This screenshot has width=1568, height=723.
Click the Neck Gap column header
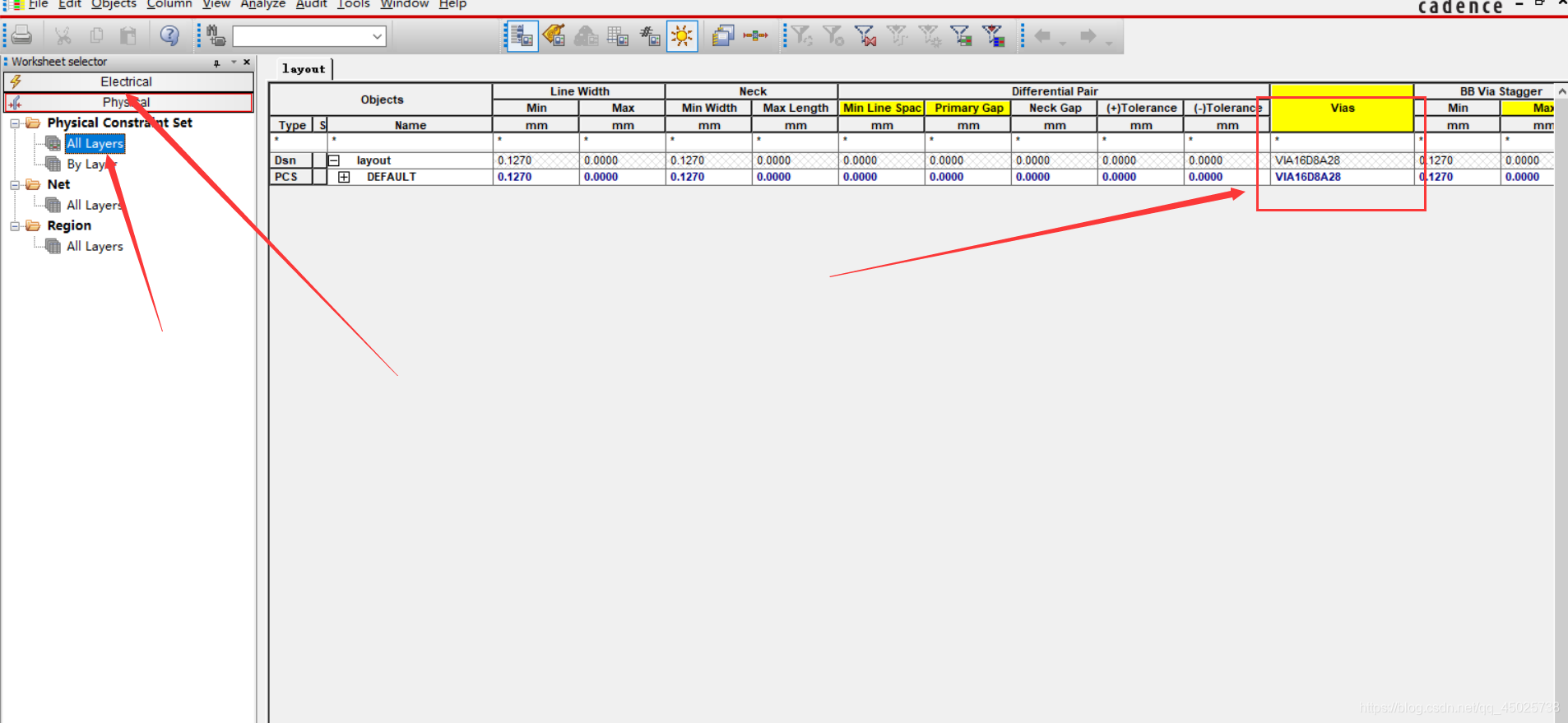pos(1055,108)
